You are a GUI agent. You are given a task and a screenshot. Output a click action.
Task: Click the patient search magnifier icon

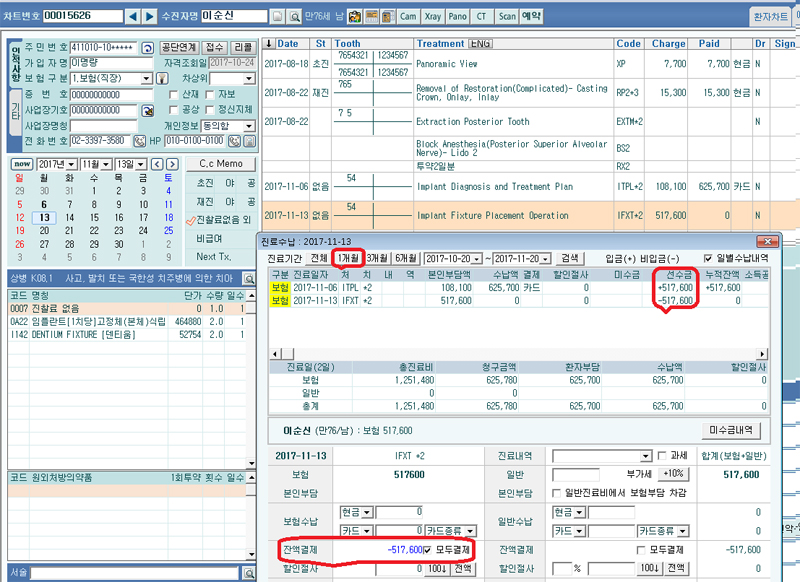point(293,17)
